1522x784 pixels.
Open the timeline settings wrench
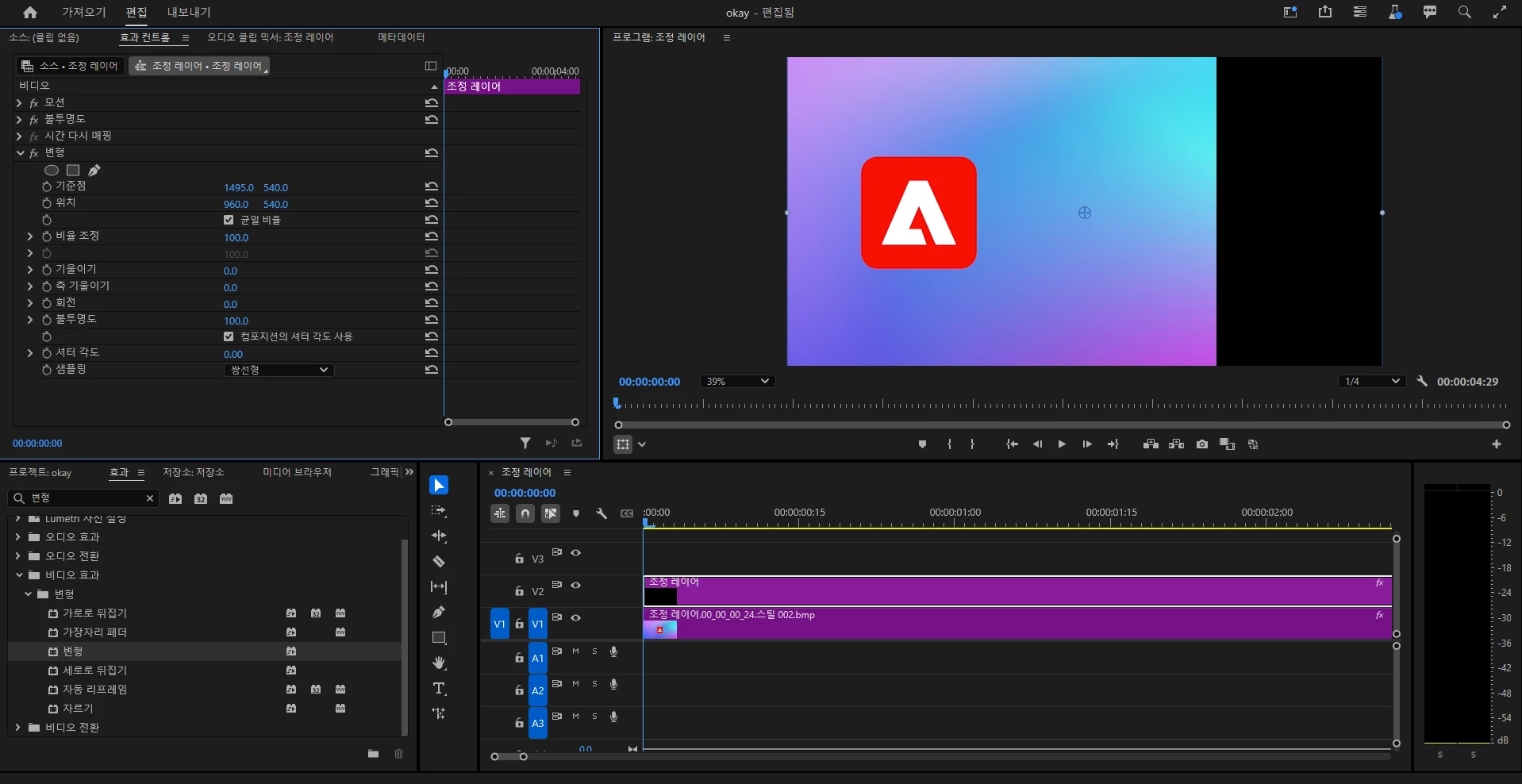pos(601,513)
